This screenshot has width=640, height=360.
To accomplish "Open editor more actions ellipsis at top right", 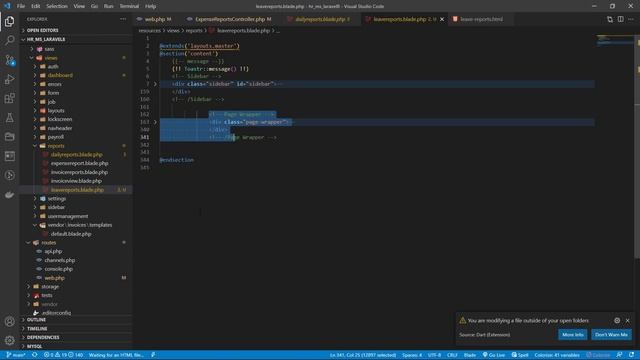I will pos(631,19).
